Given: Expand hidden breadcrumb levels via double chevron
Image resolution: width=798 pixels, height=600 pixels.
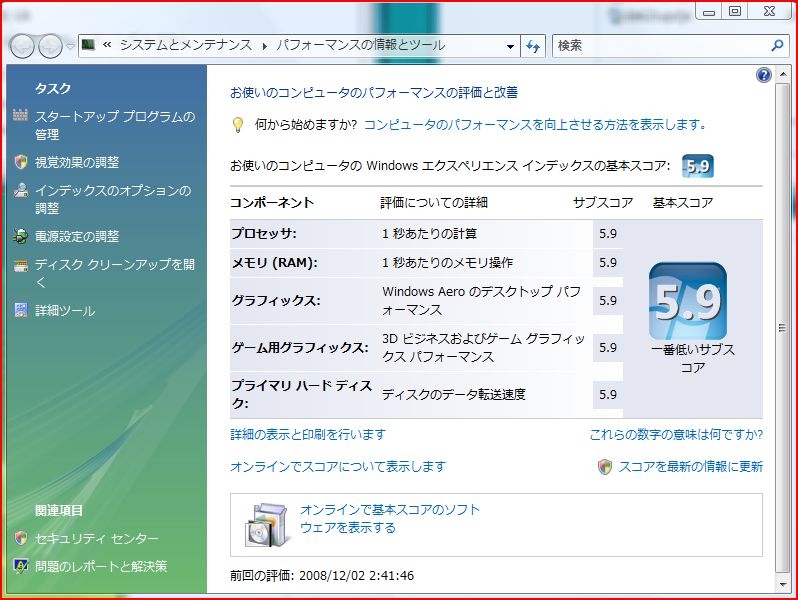Looking at the screenshot, I should pyautogui.click(x=107, y=45).
